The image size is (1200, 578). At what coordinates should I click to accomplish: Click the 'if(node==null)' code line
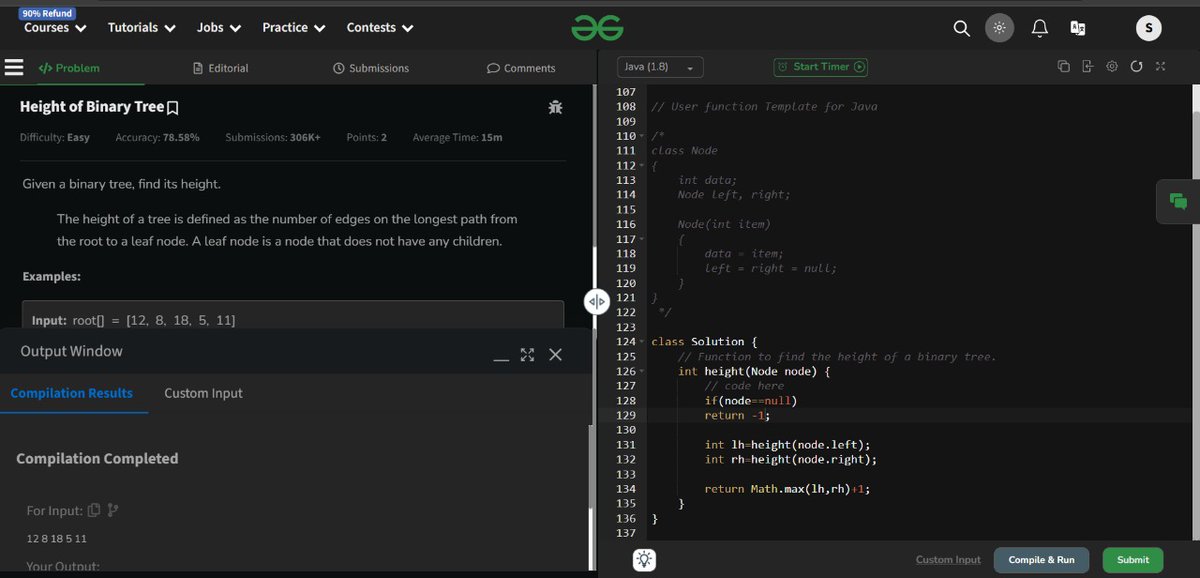[751, 401]
